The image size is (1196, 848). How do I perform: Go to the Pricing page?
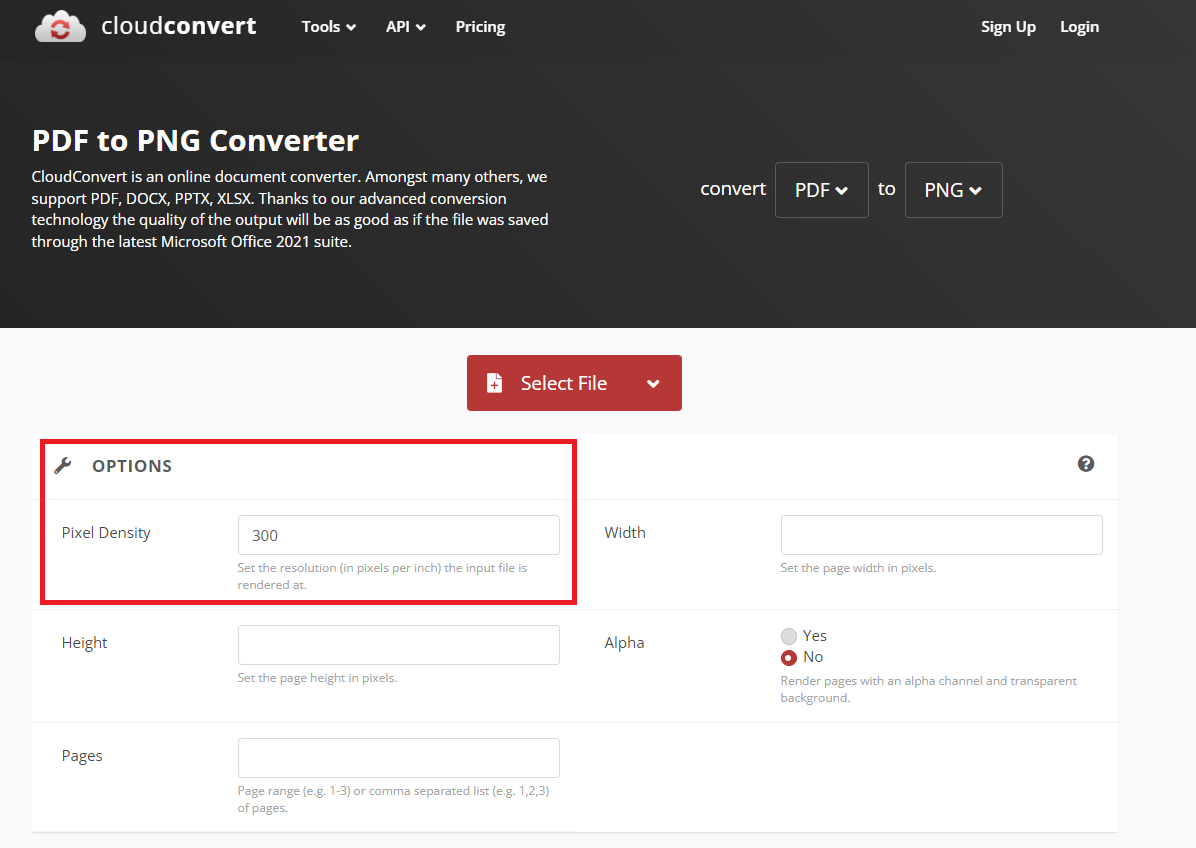481,27
